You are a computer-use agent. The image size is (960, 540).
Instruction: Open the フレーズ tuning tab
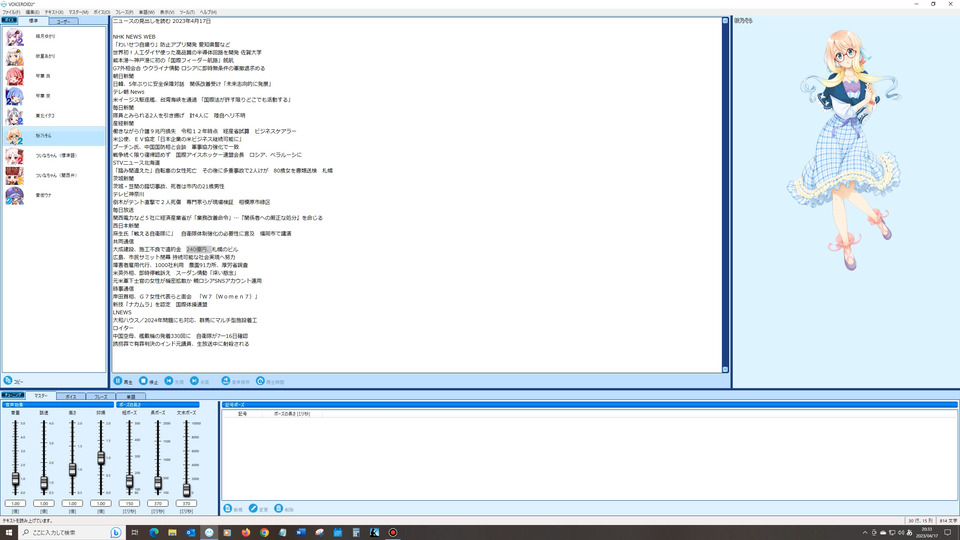[100, 397]
